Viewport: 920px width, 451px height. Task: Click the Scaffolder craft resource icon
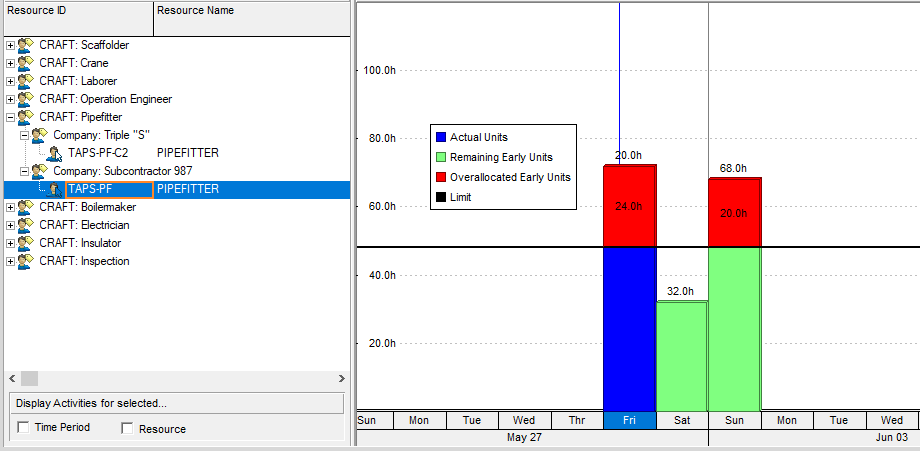click(26, 45)
